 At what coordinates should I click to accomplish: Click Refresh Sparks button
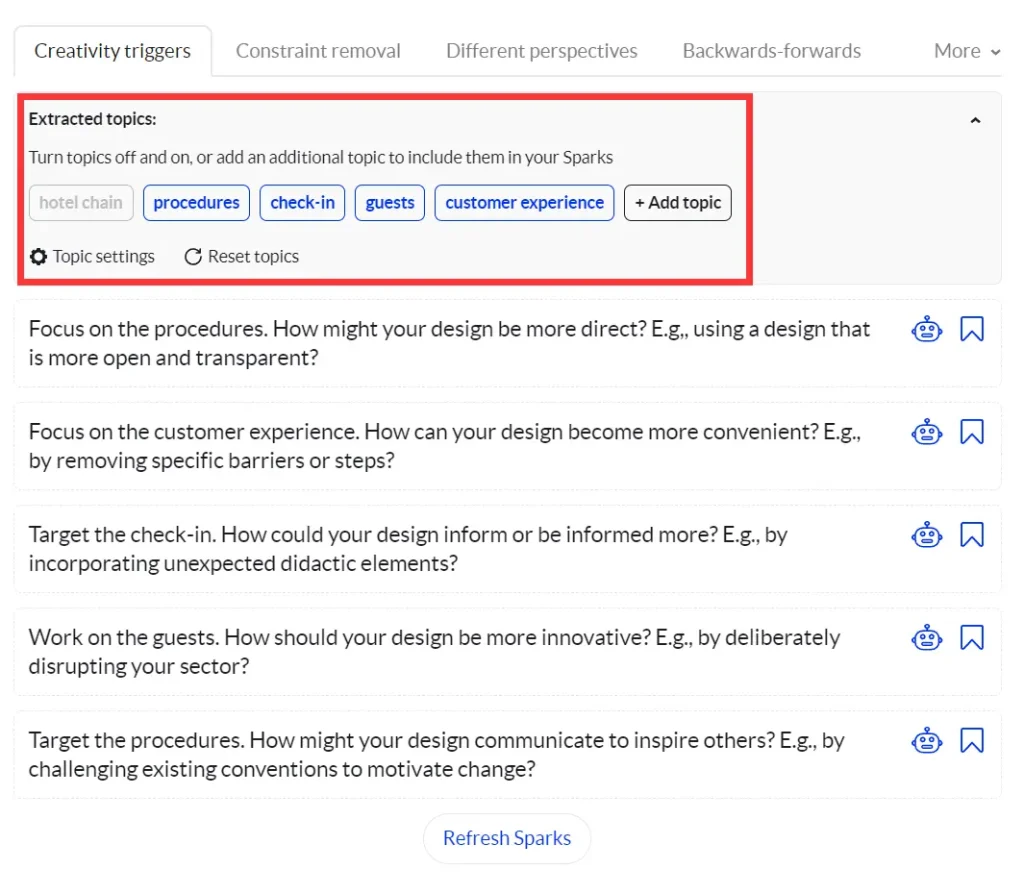tap(507, 838)
